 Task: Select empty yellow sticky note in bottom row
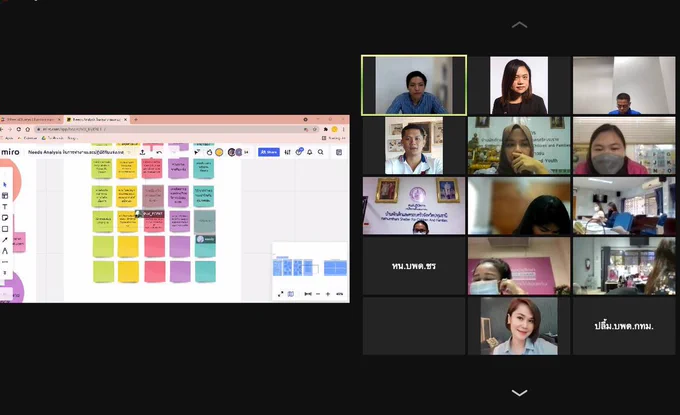point(128,272)
